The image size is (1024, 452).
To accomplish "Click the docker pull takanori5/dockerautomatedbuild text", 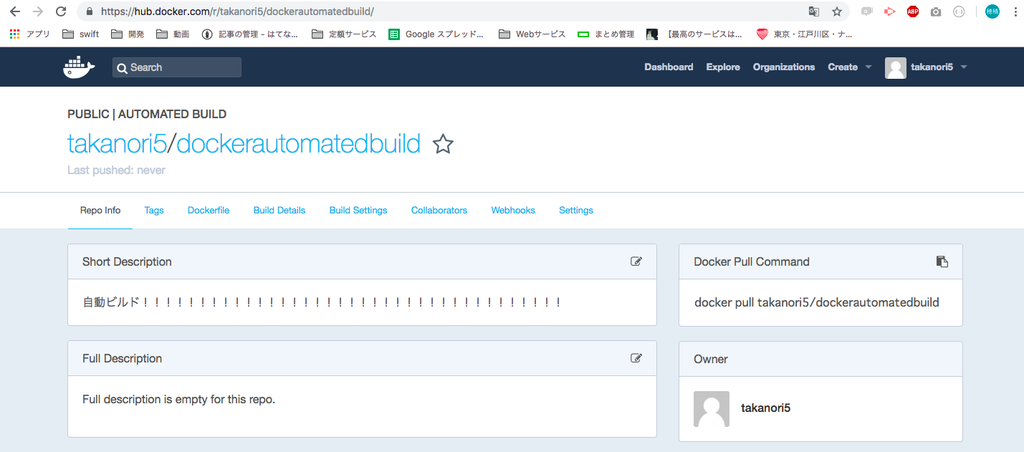I will (816, 302).
